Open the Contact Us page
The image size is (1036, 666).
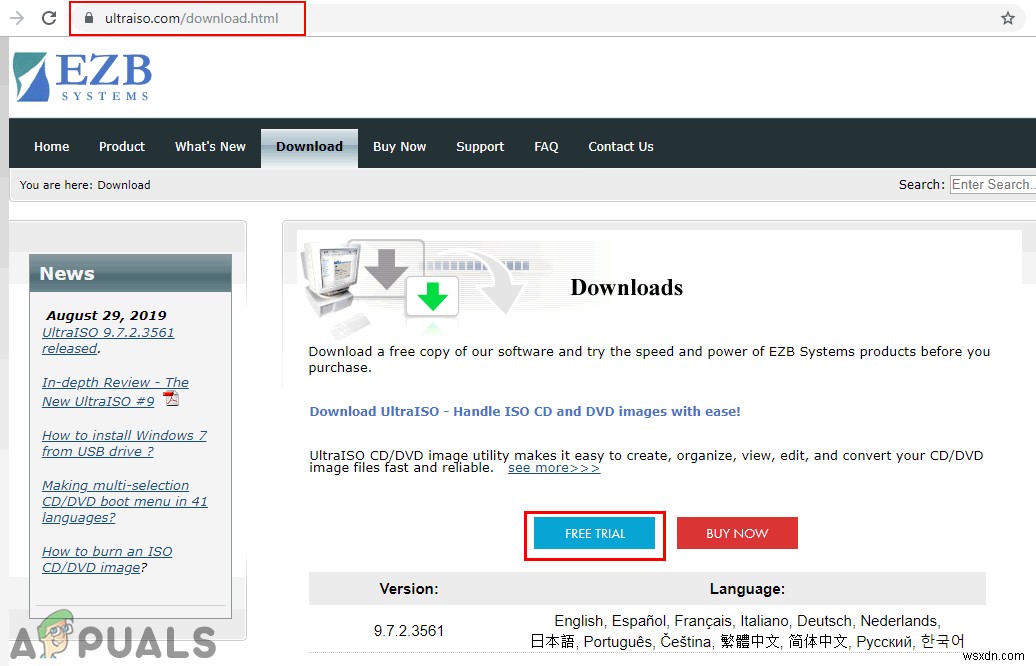(x=620, y=147)
